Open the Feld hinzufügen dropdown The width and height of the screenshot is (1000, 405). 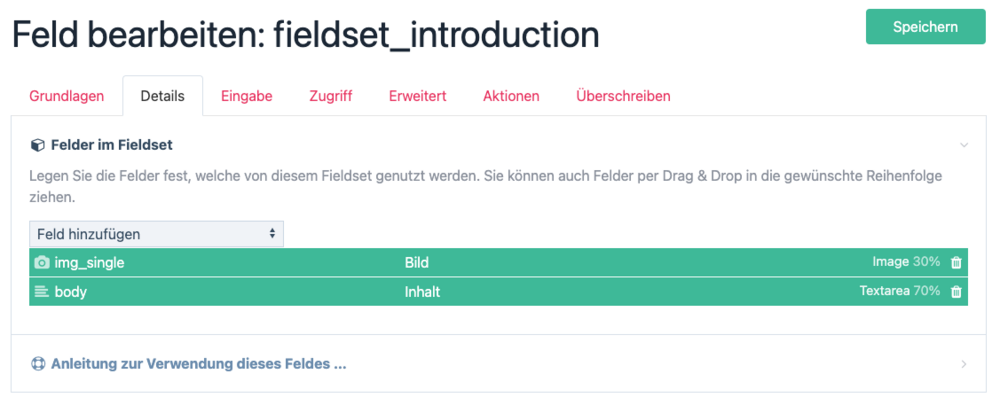tap(156, 234)
